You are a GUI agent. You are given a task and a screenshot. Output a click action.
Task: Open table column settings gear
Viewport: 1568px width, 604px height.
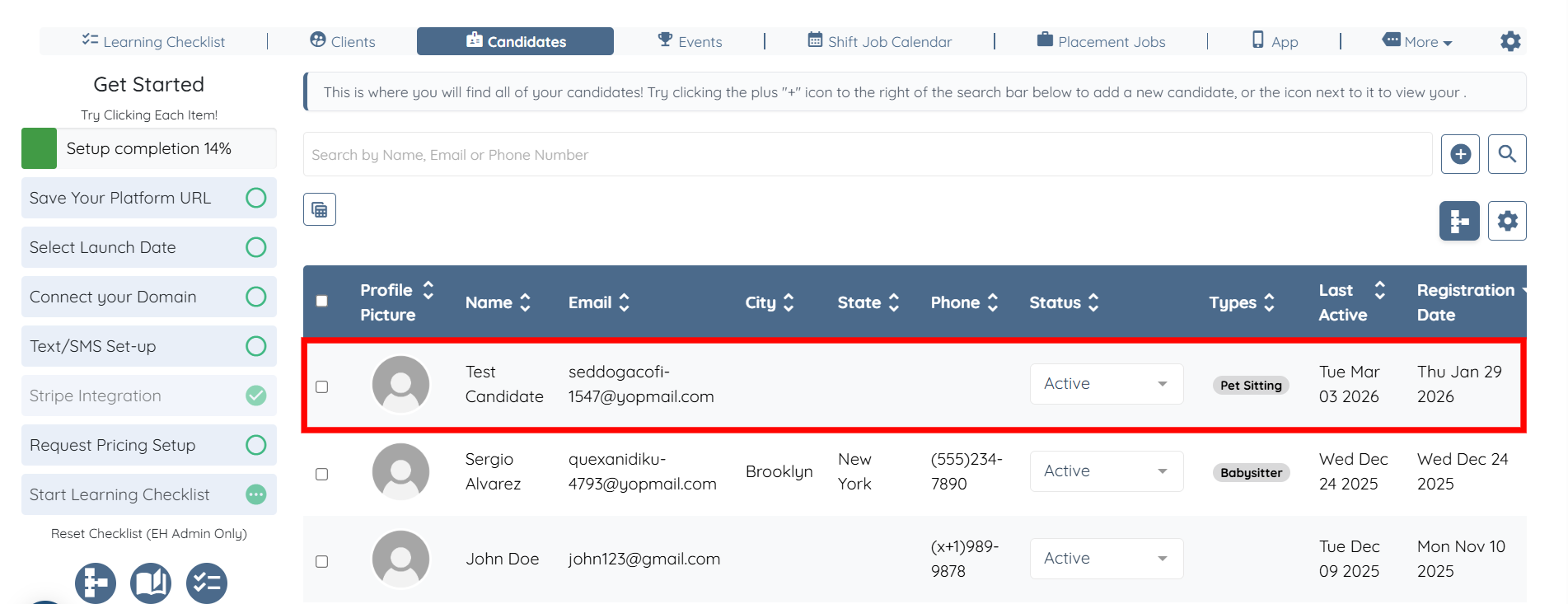(x=1507, y=221)
